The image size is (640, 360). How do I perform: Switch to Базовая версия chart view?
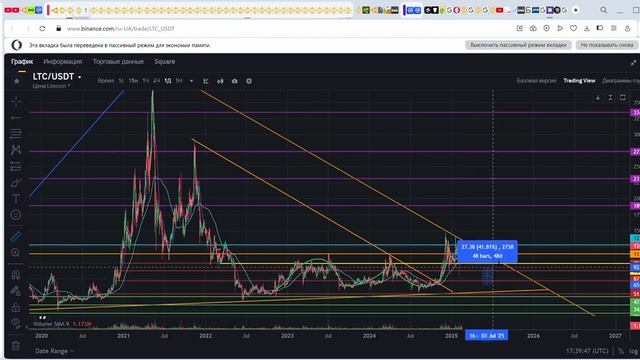click(x=536, y=81)
